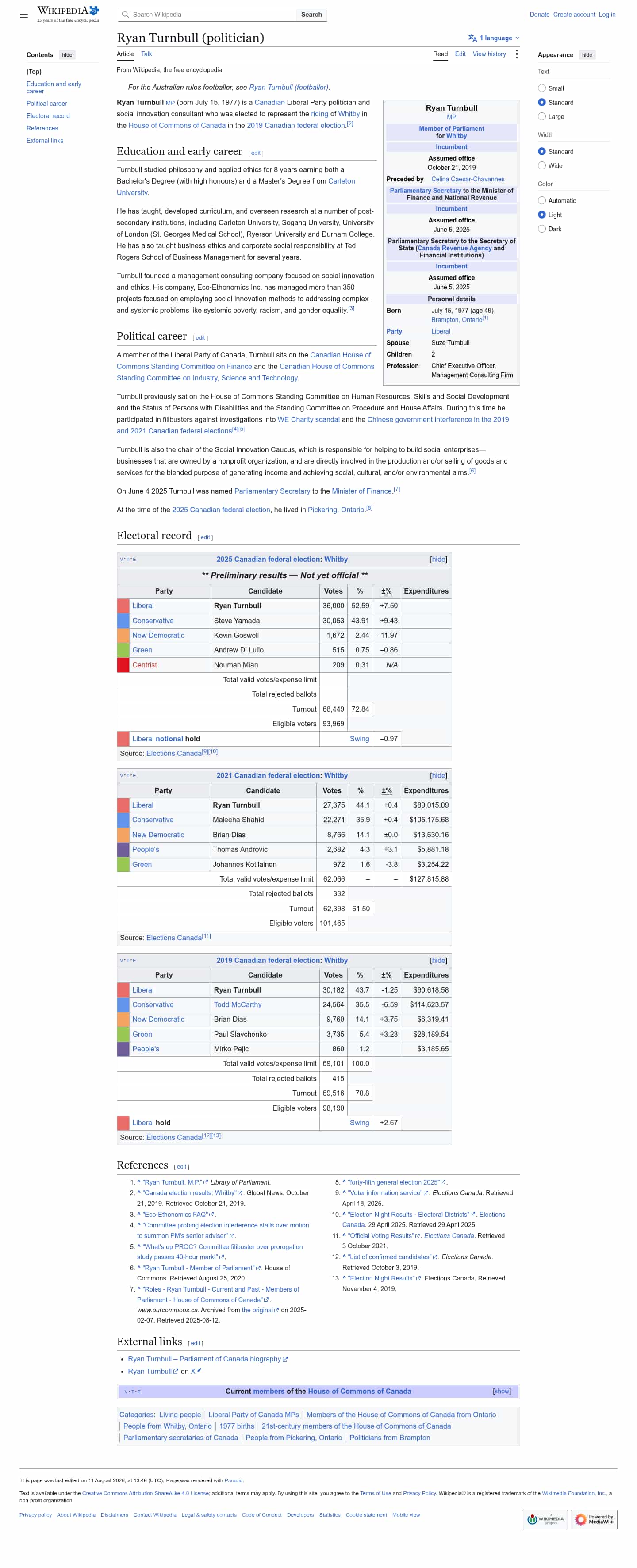Click the Liberal color cell in 2025 table
The image size is (637, 1568).
click(x=123, y=606)
